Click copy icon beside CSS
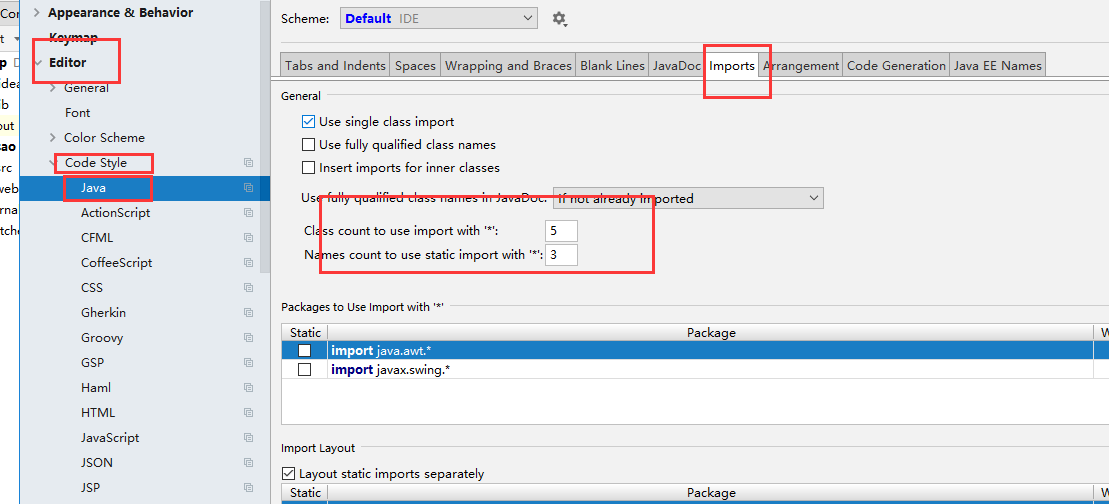Image resolution: width=1109 pixels, height=504 pixels. pyautogui.click(x=248, y=288)
